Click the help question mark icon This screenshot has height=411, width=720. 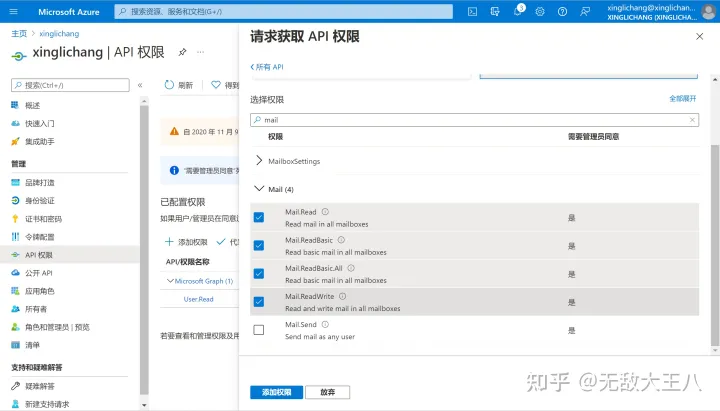click(x=562, y=11)
